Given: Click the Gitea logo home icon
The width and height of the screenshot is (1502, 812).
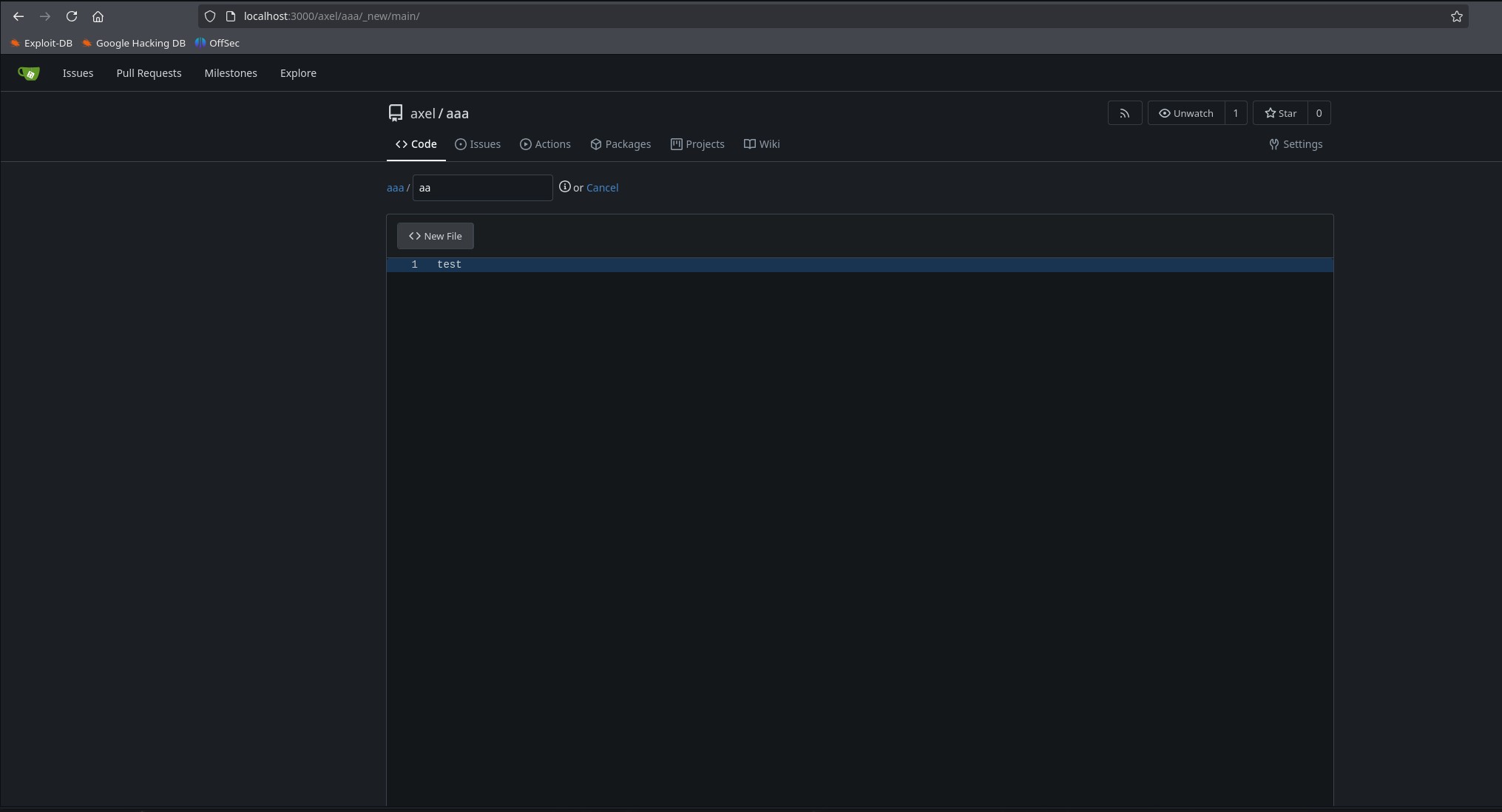Looking at the screenshot, I should [x=29, y=73].
